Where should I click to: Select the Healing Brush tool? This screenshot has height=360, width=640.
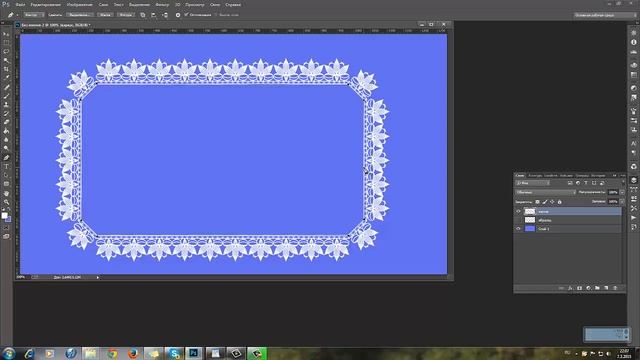6,87
